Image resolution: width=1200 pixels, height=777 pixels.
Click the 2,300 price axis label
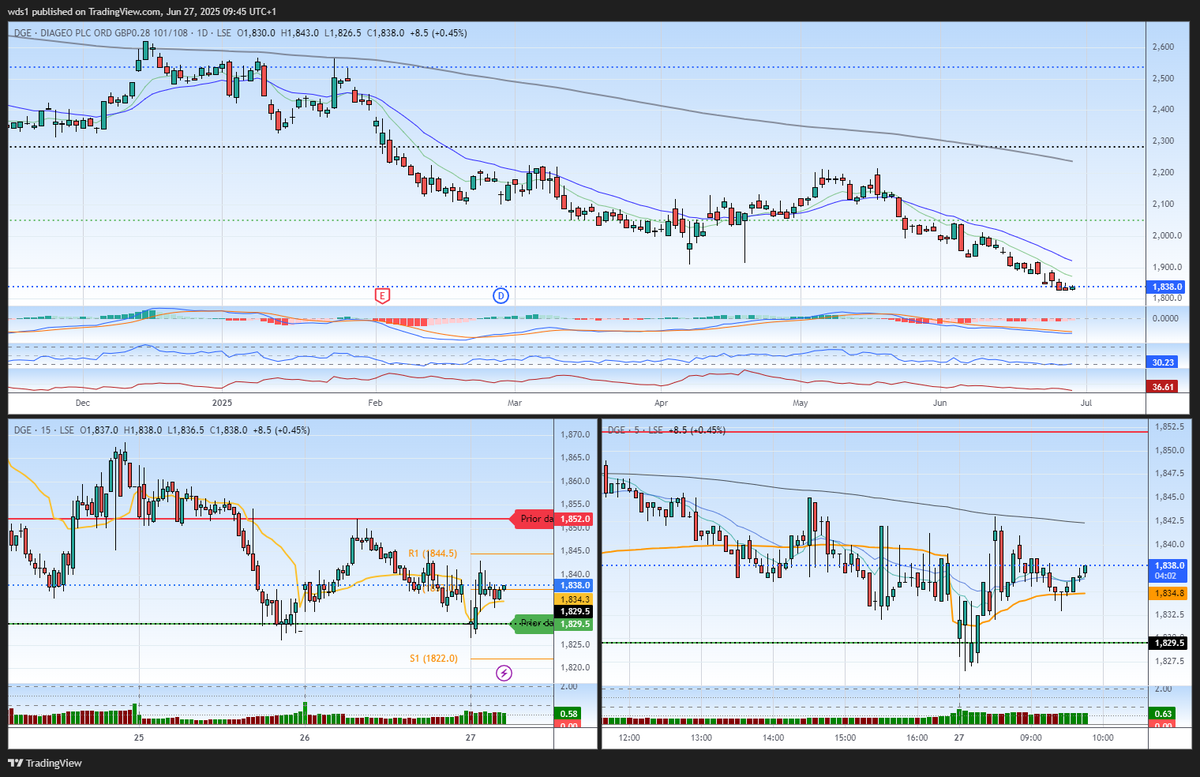tap(1163, 141)
